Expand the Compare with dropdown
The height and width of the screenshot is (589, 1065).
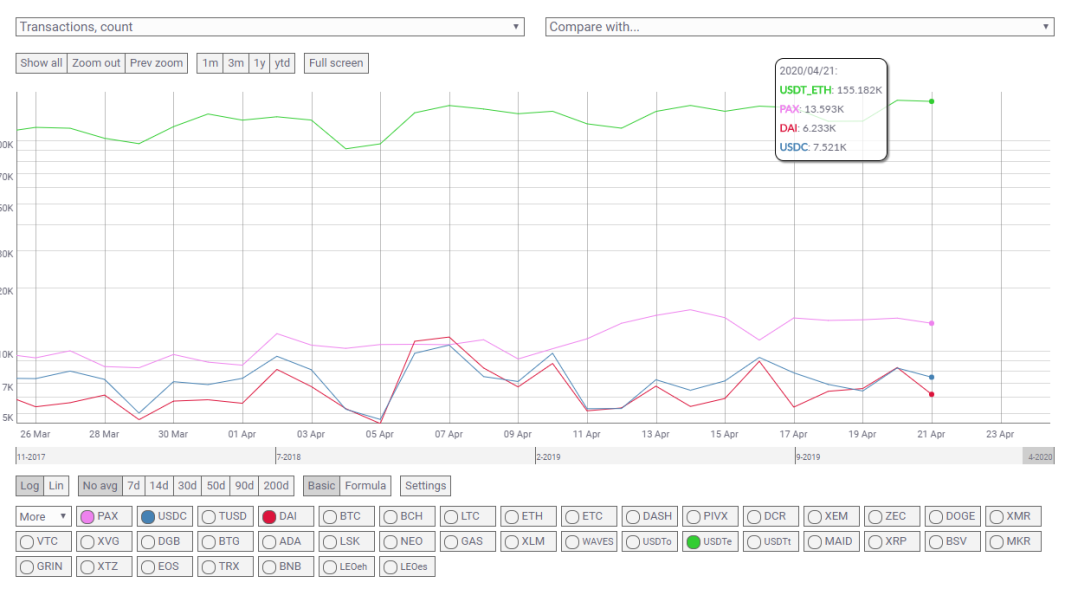[799, 26]
